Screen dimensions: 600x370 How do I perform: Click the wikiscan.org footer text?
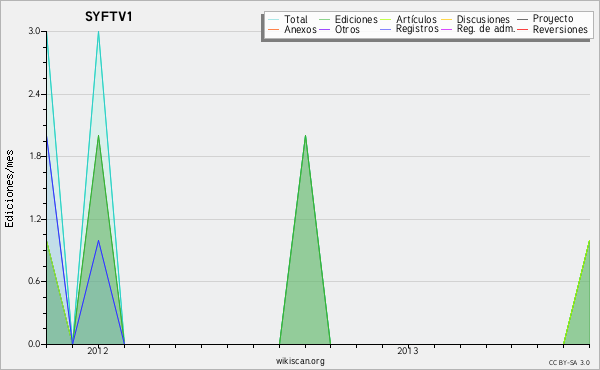click(x=300, y=361)
